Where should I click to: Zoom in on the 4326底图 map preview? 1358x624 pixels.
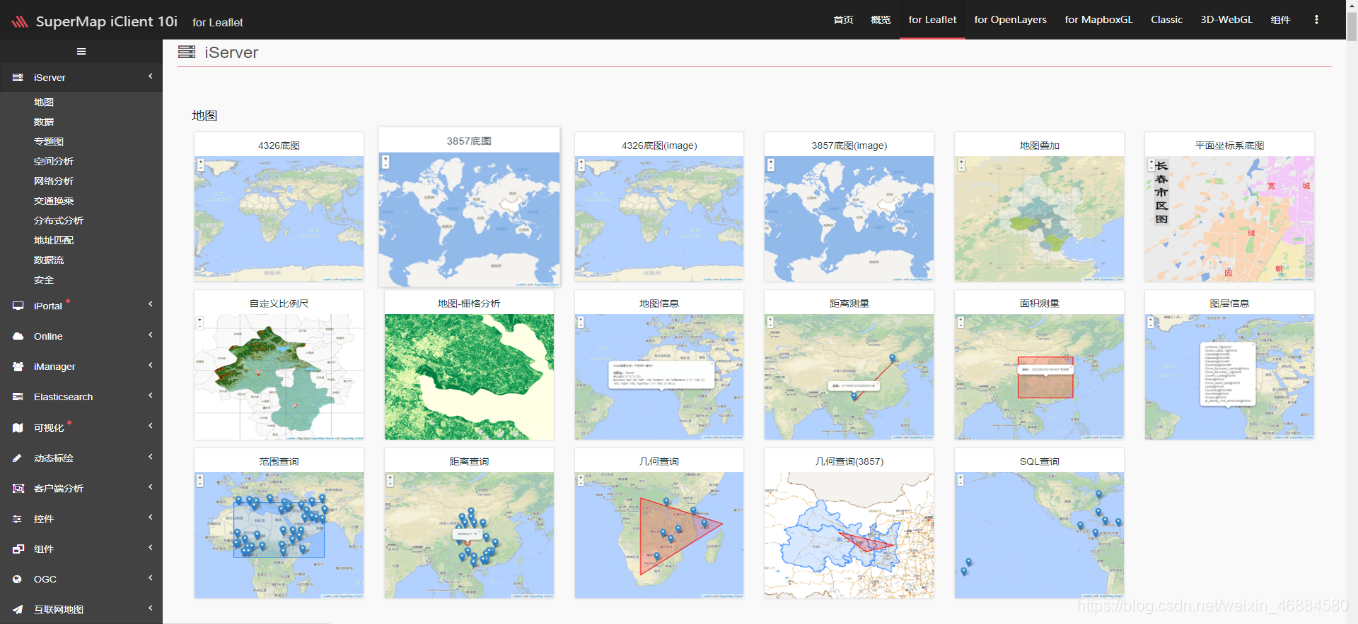point(201,161)
